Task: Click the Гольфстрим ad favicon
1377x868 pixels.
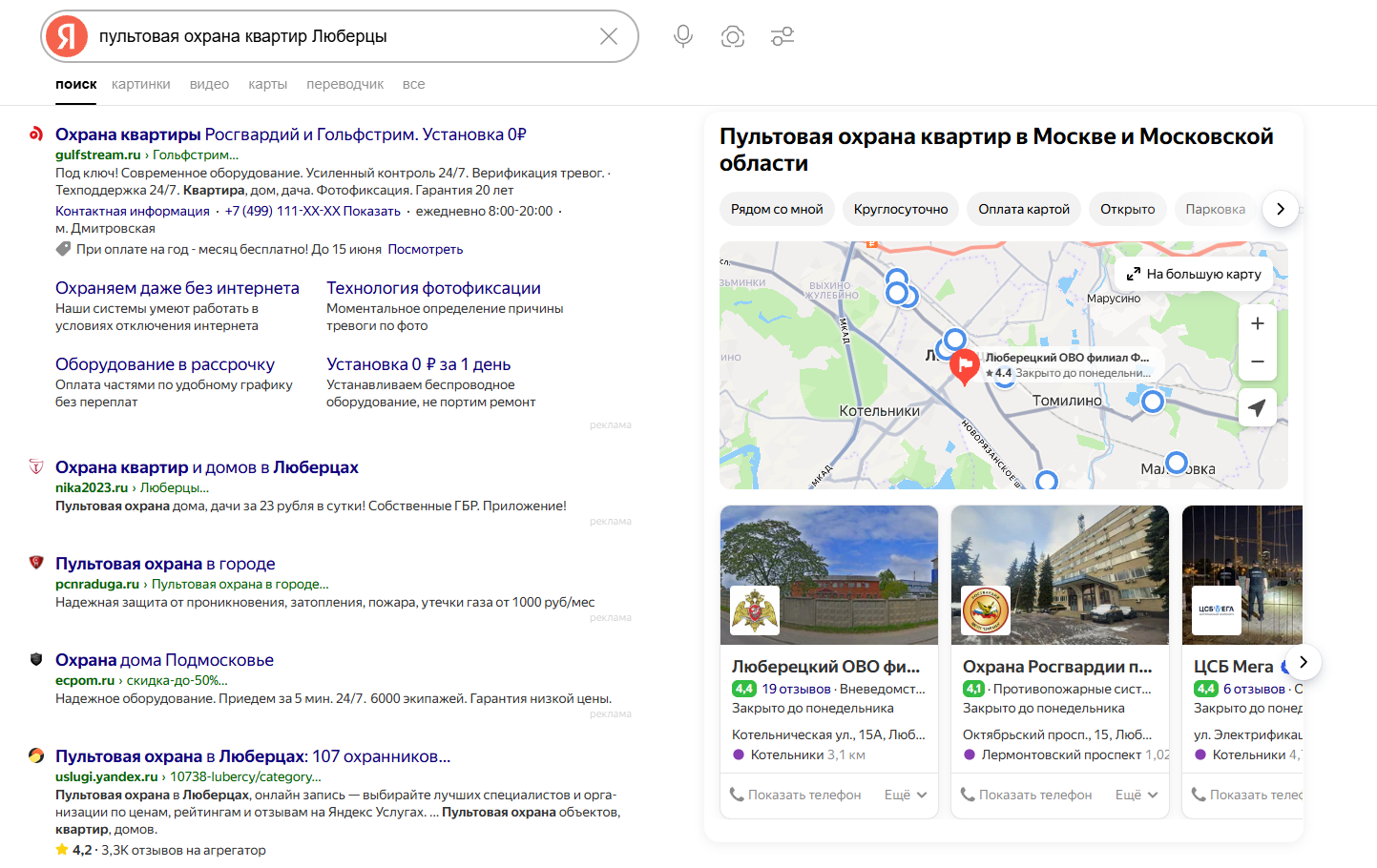Action: pyautogui.click(x=36, y=134)
